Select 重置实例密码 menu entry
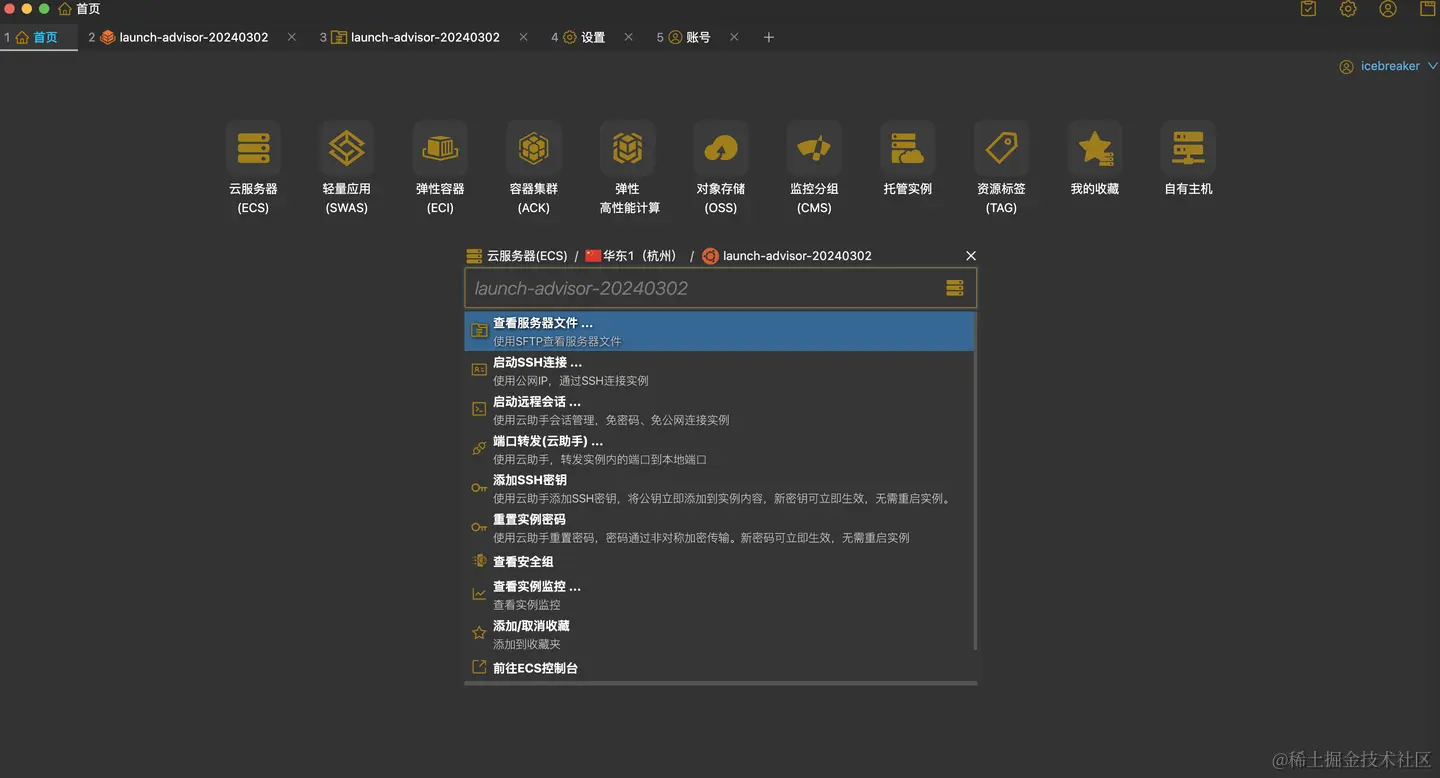This screenshot has width=1440, height=778. (x=719, y=528)
